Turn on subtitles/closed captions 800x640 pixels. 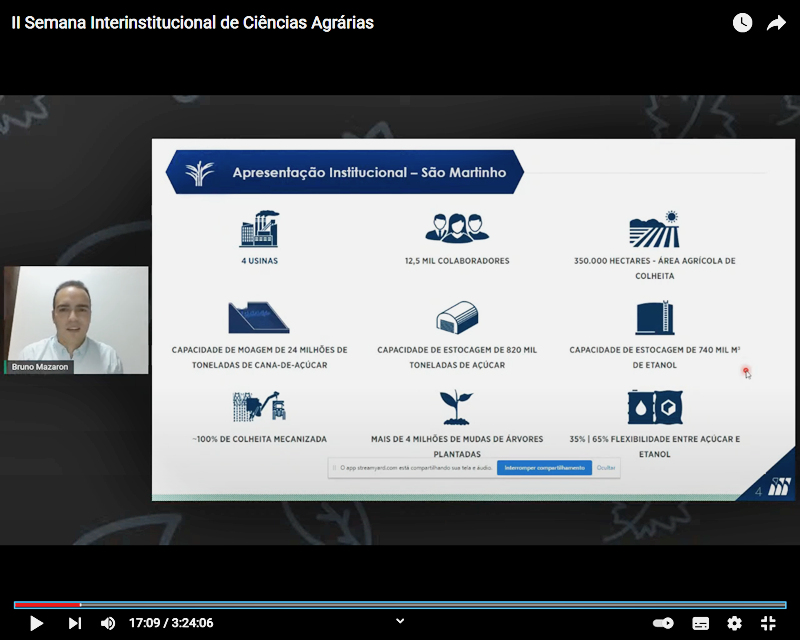701,623
